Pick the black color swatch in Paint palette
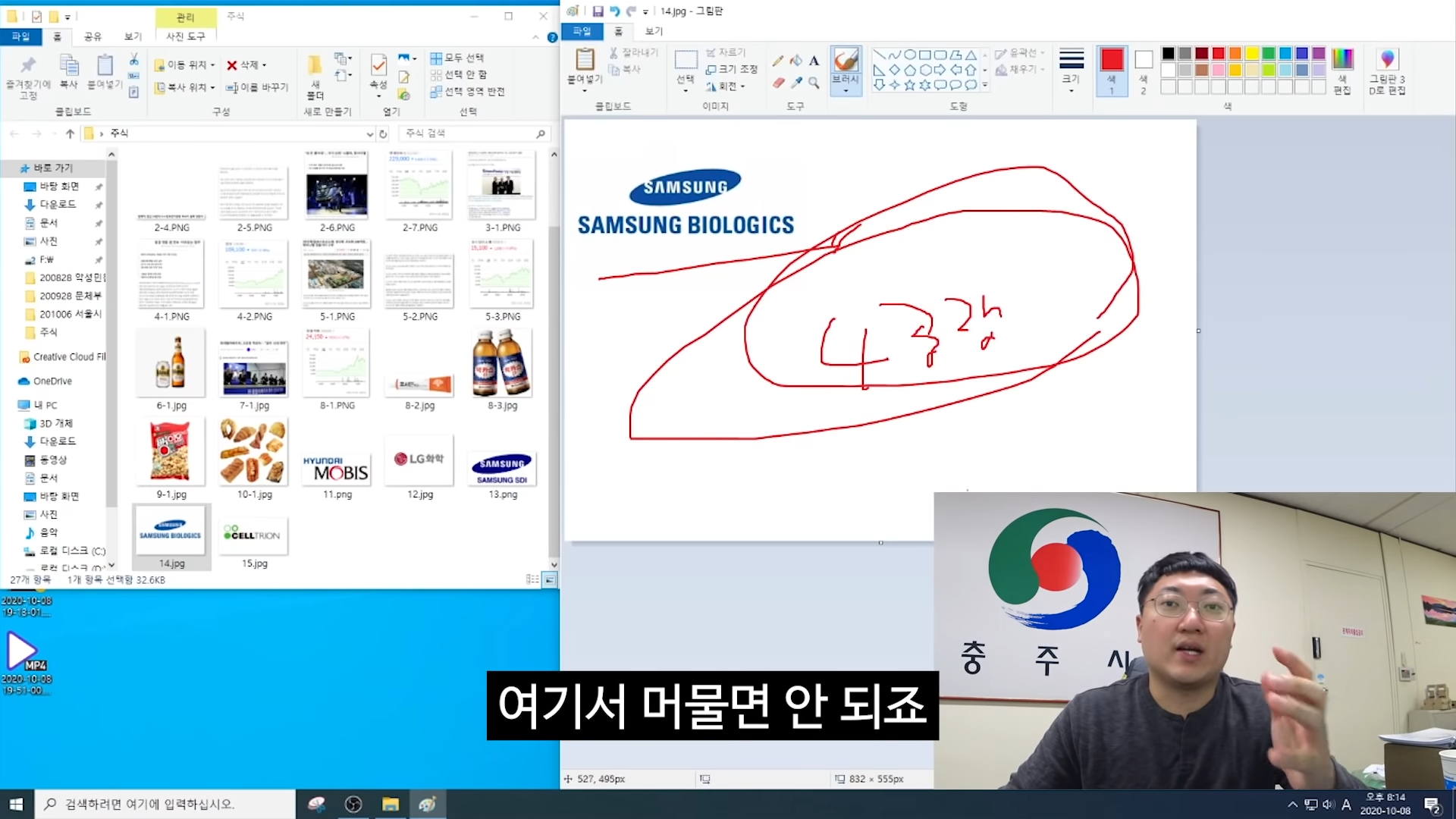 coord(1168,53)
